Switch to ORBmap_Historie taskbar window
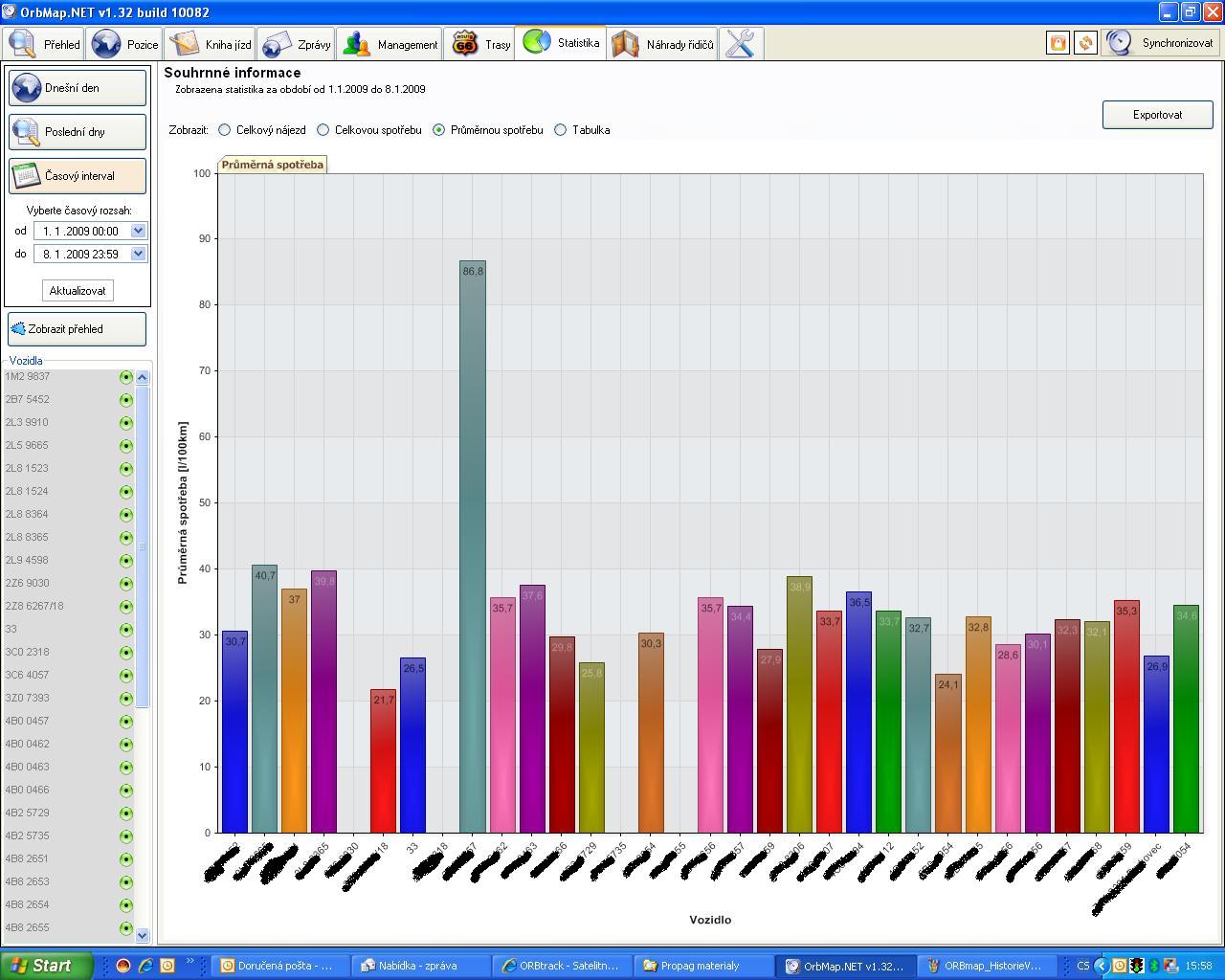The height and width of the screenshot is (980, 1225). pyautogui.click(x=985, y=966)
